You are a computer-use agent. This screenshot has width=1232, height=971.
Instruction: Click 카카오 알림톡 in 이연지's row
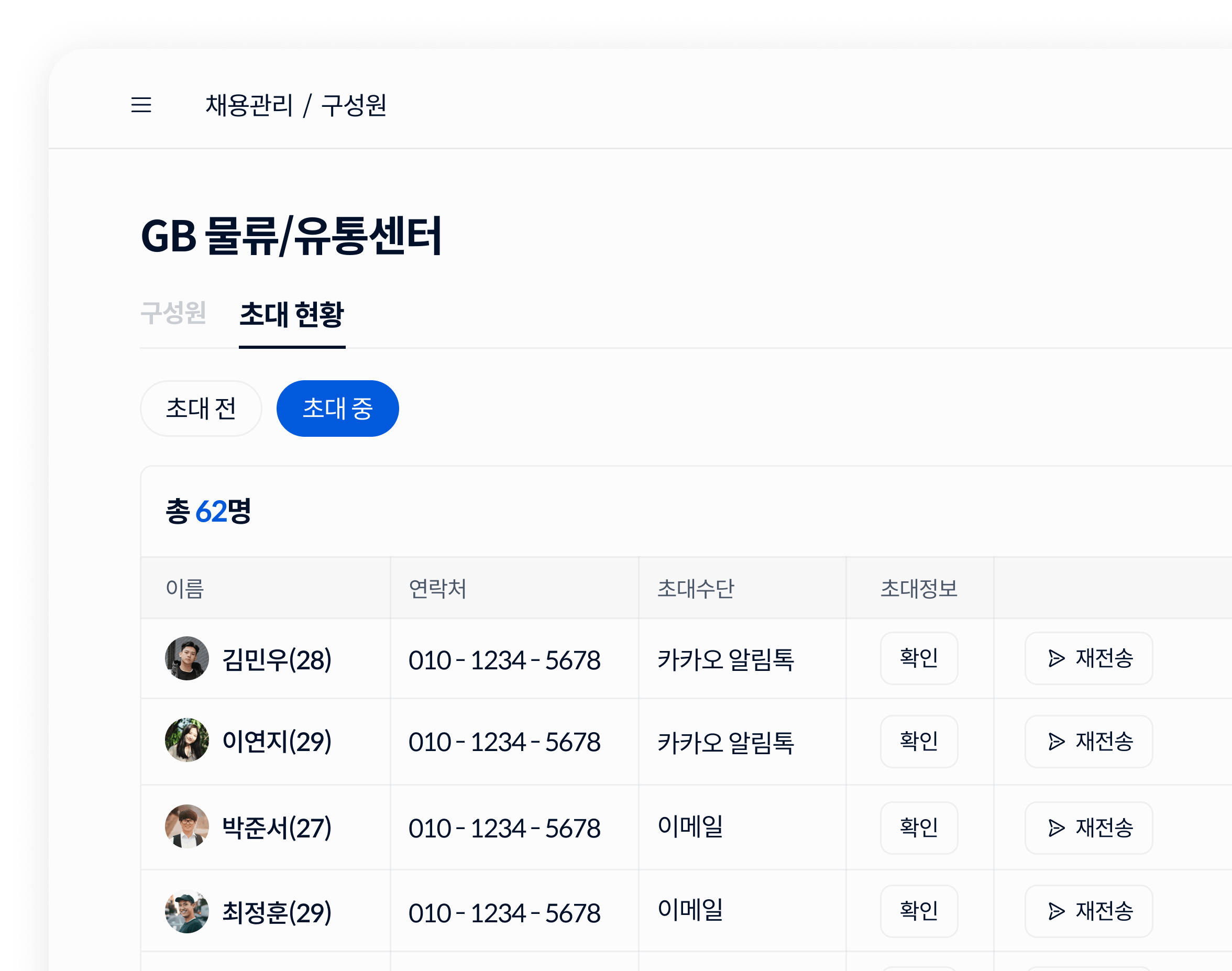pos(726,743)
